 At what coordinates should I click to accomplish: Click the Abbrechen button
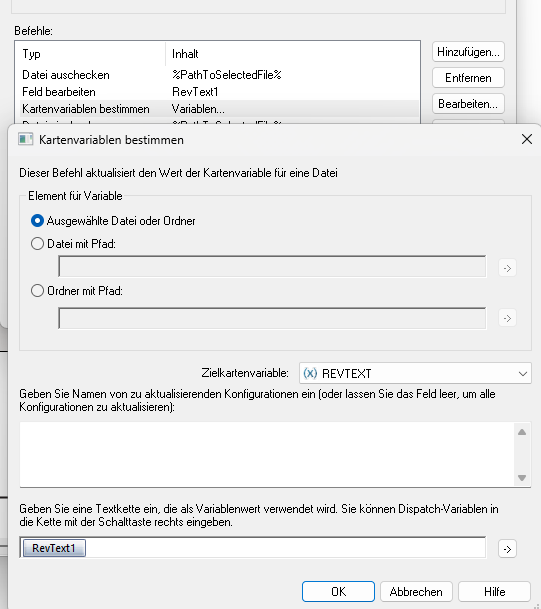coord(416,592)
